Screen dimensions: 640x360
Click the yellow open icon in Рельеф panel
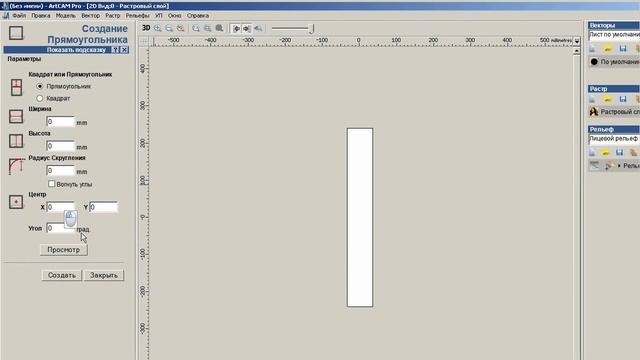click(x=606, y=153)
